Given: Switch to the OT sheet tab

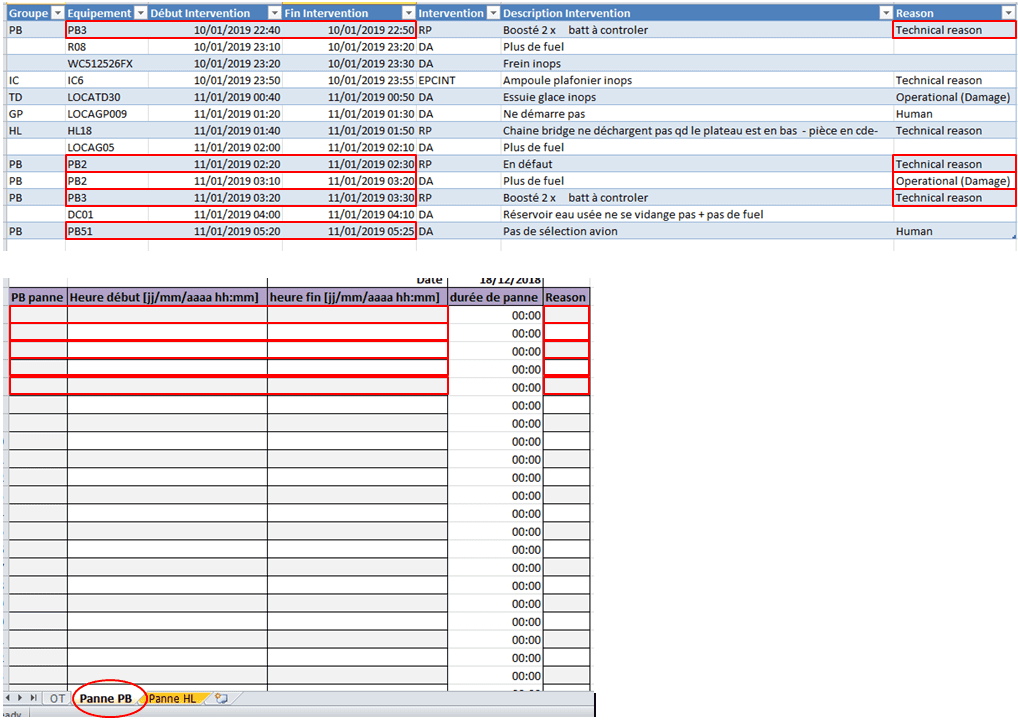Looking at the screenshot, I should click(57, 698).
